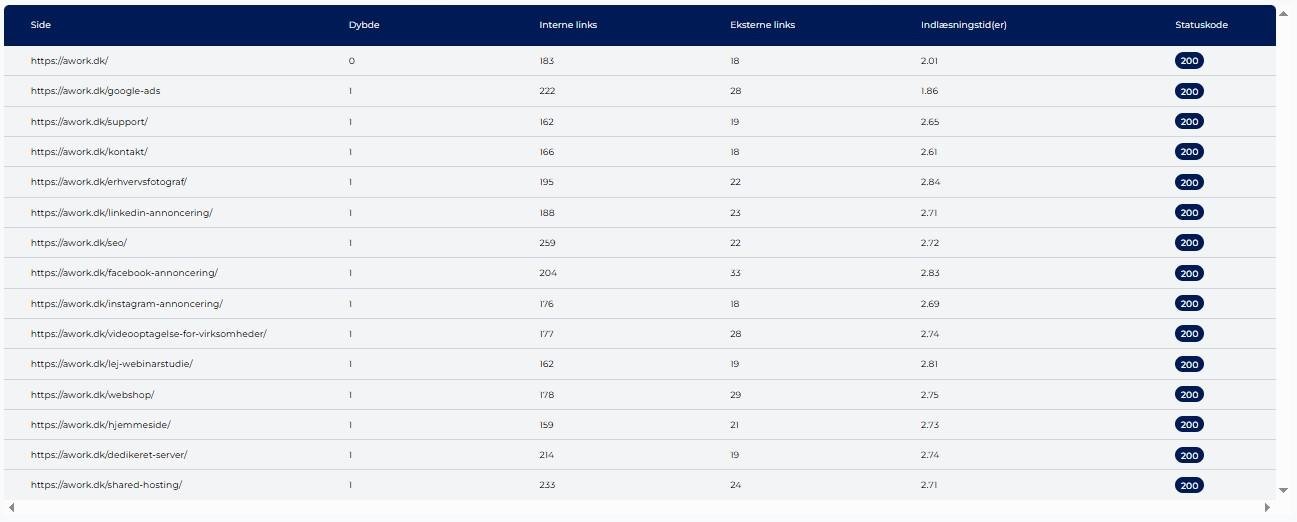Click the 200 status badge for webshop

[1189, 395]
